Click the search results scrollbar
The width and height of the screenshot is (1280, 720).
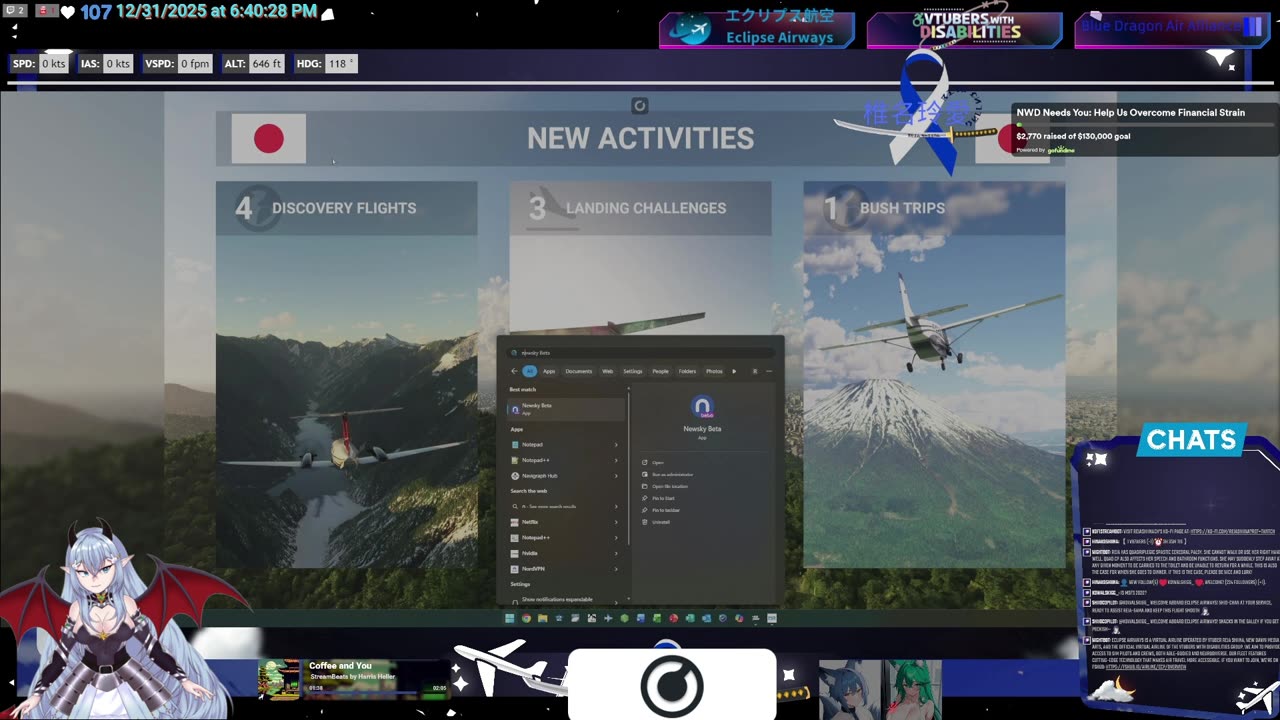point(628,468)
